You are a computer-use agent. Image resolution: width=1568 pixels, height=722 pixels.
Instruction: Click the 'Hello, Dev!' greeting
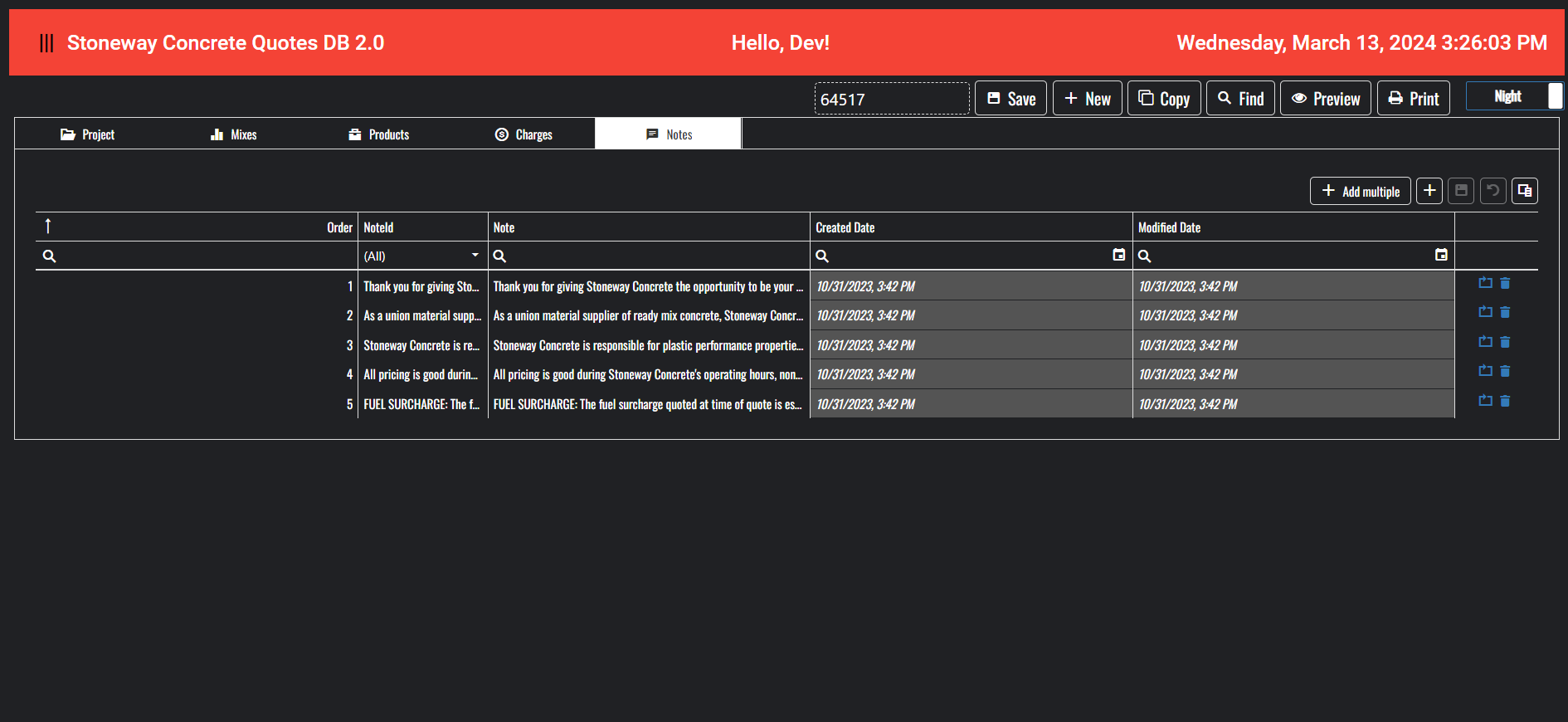pyautogui.click(x=781, y=43)
